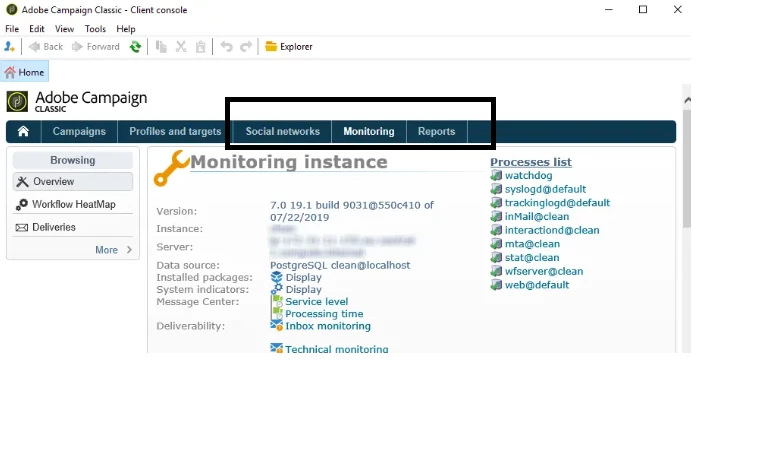This screenshot has height=473, width=762.
Task: Open Workflow HeatMap in sidebar
Action: pyautogui.click(x=73, y=204)
